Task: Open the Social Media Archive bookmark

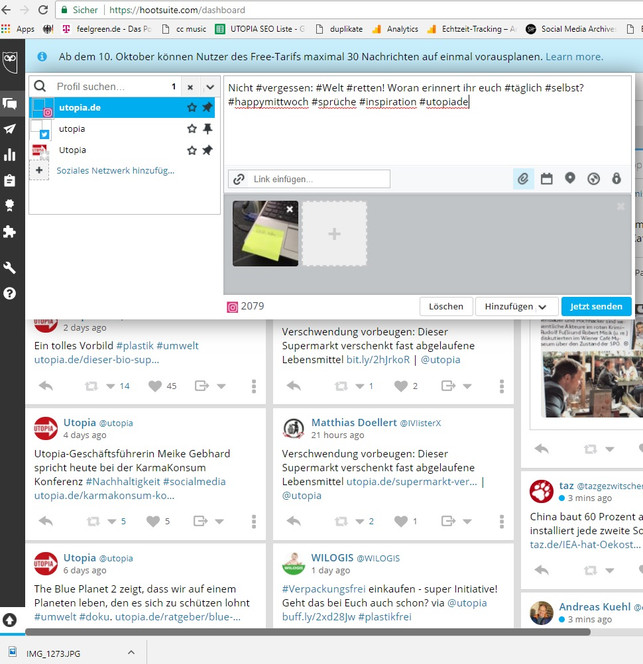Action: [x=571, y=29]
